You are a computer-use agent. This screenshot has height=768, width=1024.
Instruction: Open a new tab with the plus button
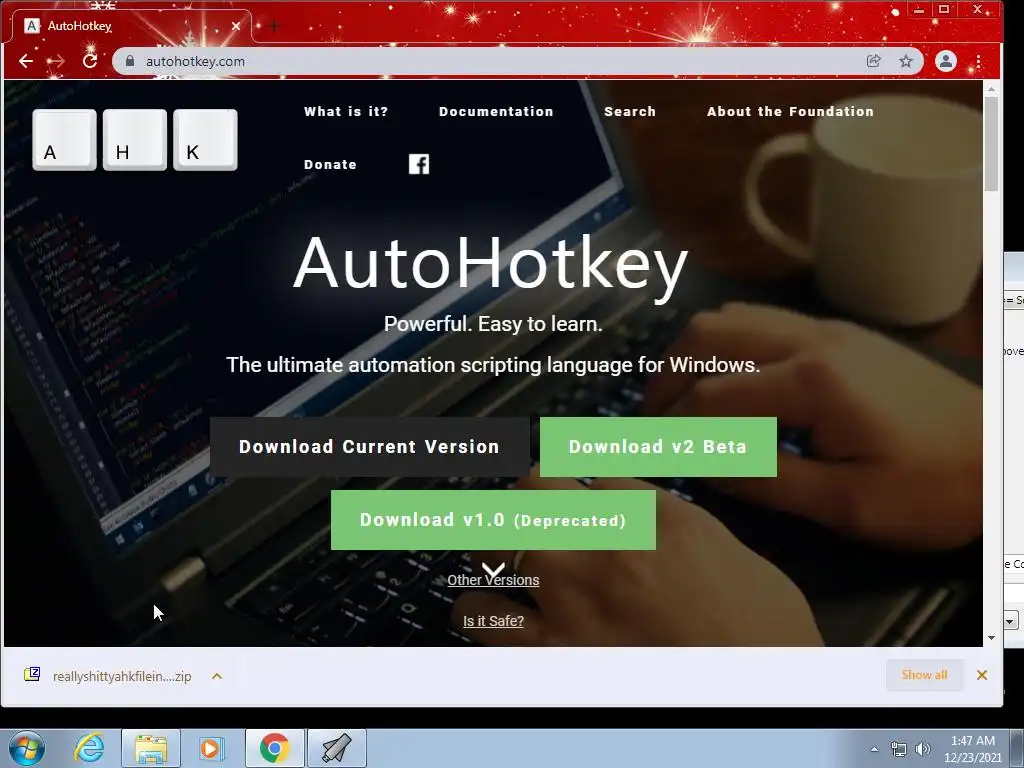coord(274,26)
